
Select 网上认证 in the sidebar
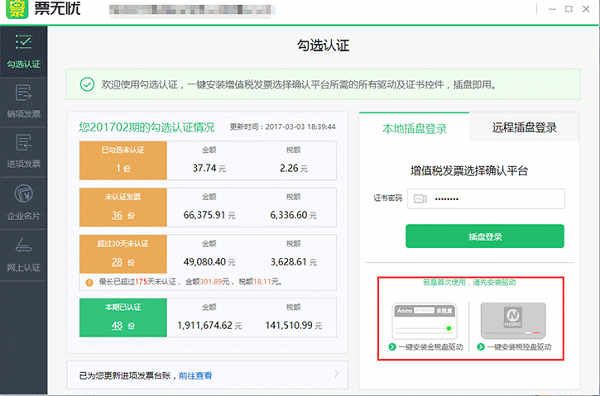(24, 255)
